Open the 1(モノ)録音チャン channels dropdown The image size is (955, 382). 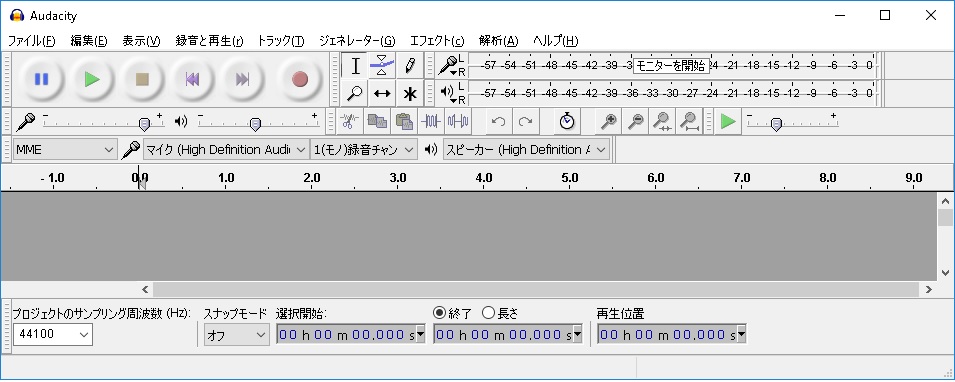pos(364,149)
